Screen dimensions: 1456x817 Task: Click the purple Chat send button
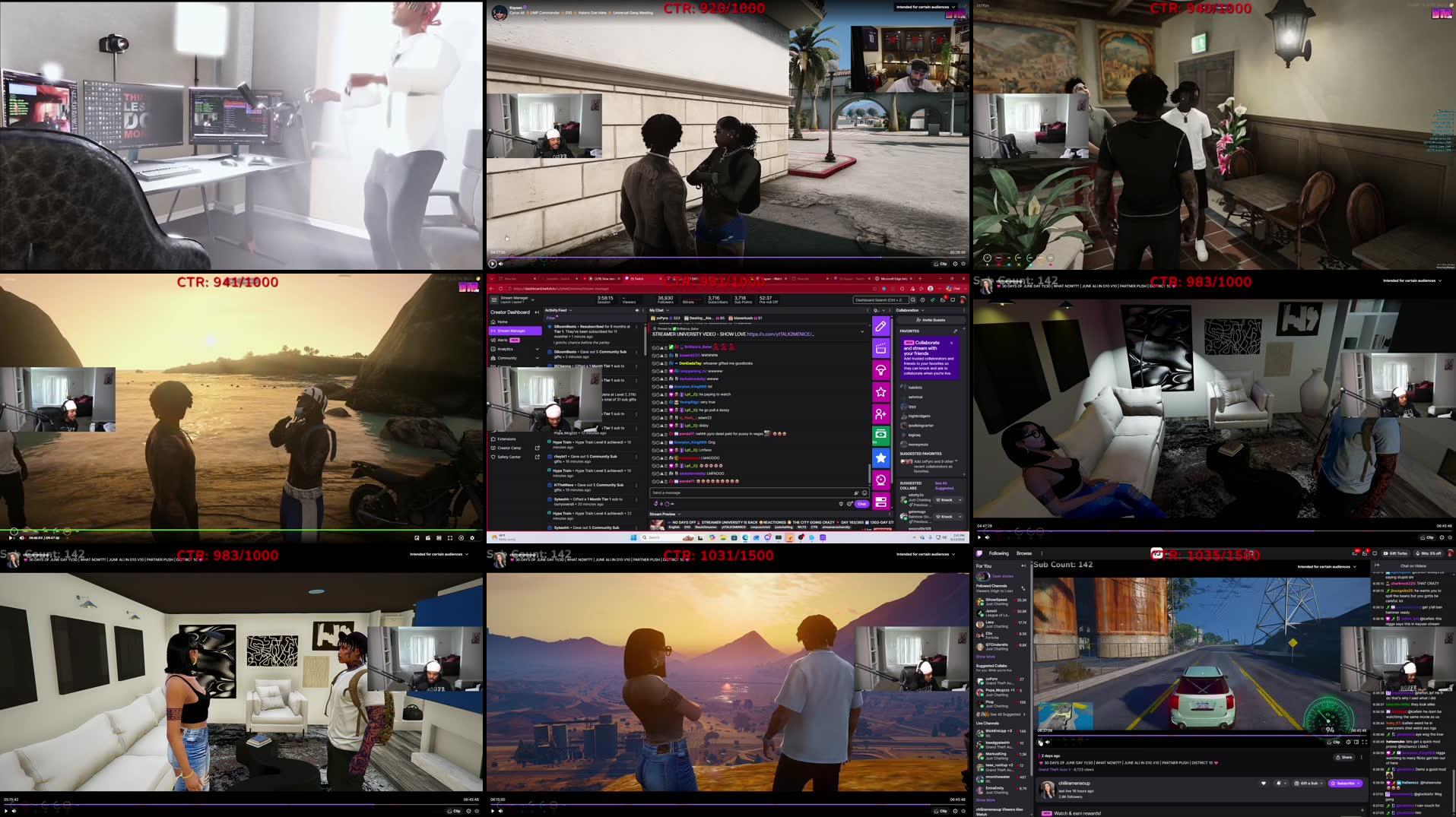[x=861, y=504]
